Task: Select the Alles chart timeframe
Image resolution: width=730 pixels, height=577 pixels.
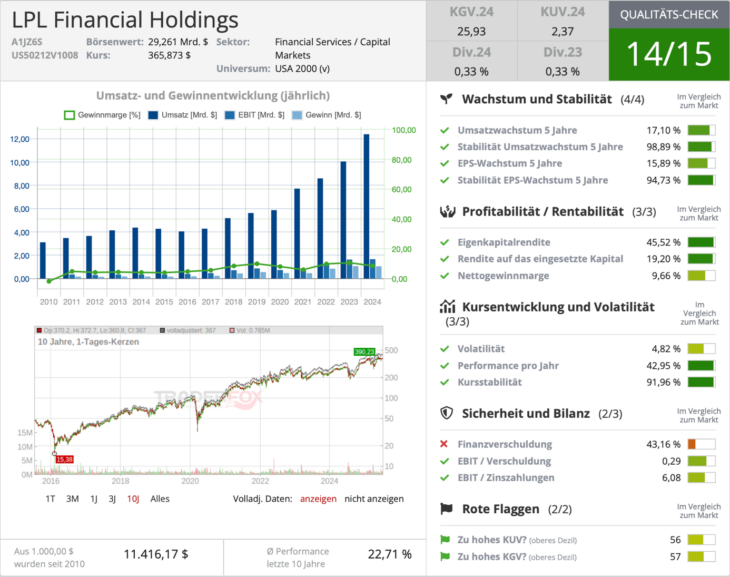Action: pyautogui.click(x=160, y=499)
